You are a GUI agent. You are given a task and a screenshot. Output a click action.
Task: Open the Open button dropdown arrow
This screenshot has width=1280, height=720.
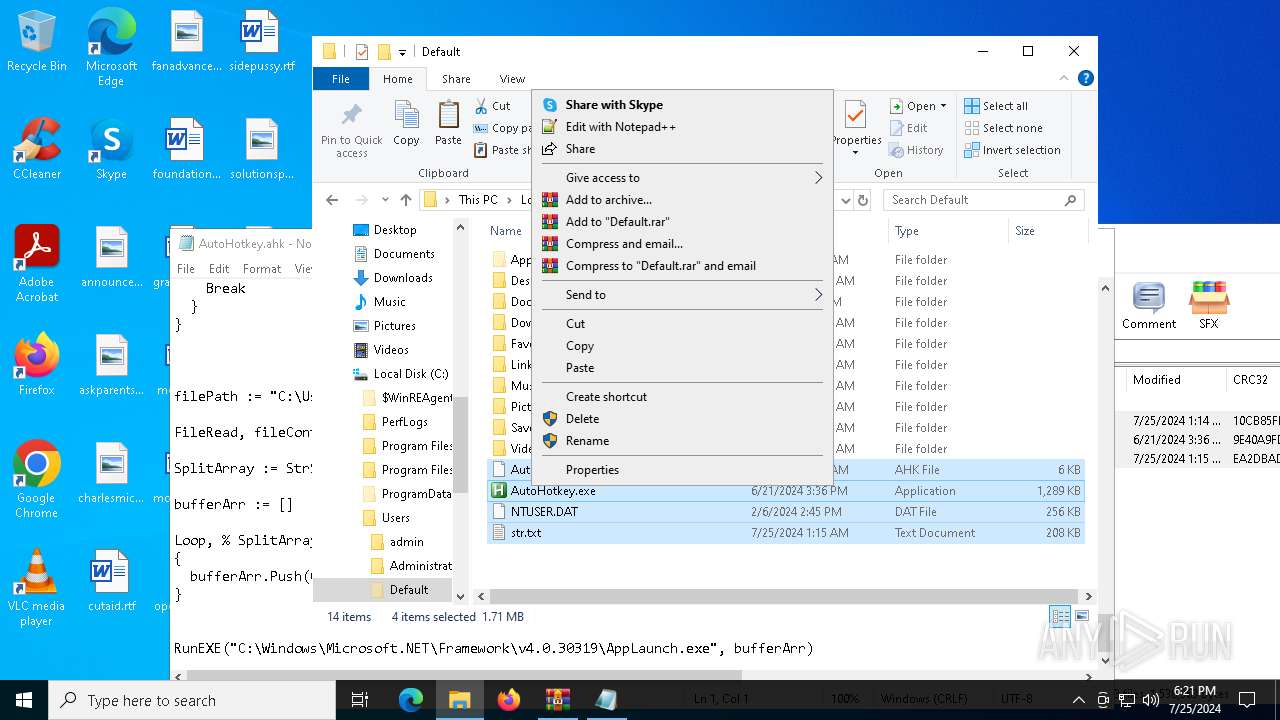(943, 106)
